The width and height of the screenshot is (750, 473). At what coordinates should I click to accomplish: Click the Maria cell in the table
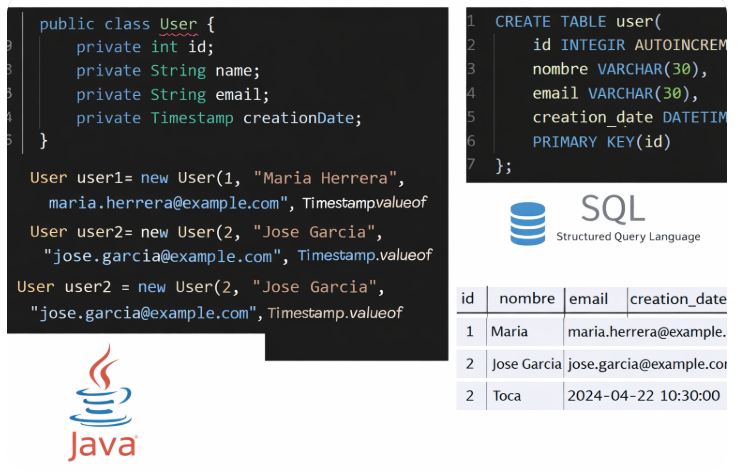click(x=509, y=331)
